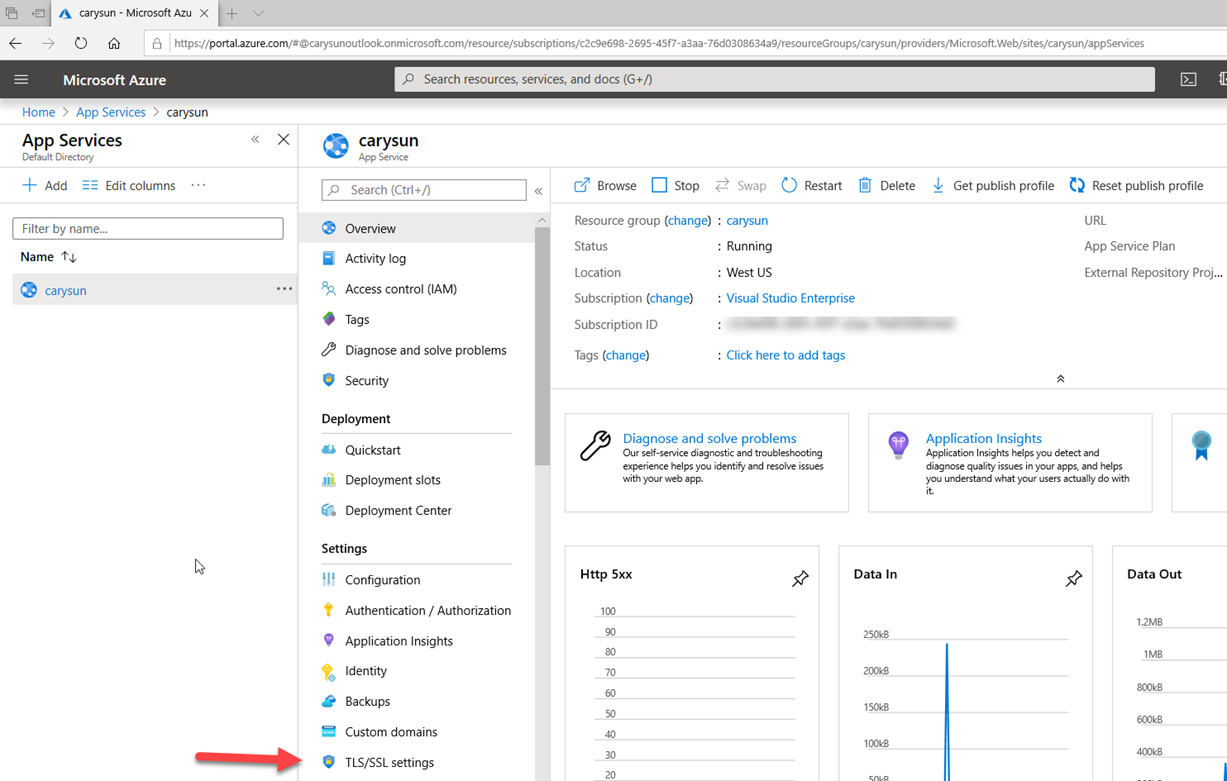This screenshot has width=1227, height=781.
Task: Click change link next to Tags
Action: pyautogui.click(x=625, y=355)
